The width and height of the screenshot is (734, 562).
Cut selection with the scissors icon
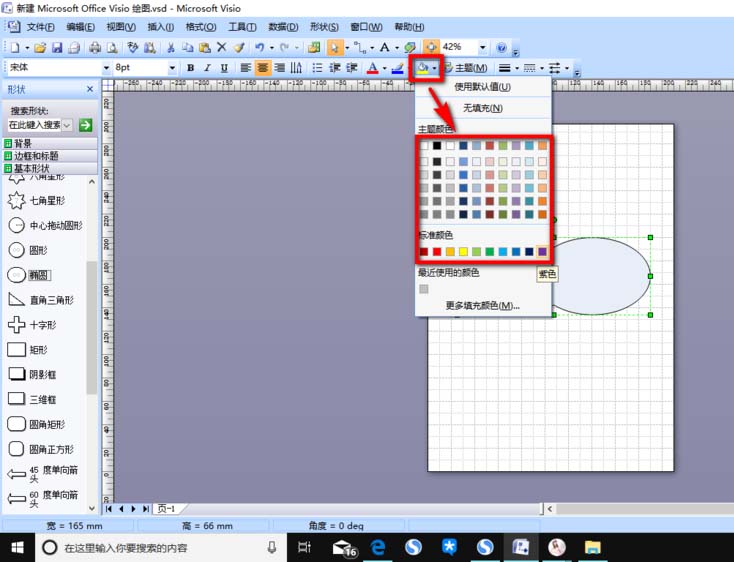171,47
